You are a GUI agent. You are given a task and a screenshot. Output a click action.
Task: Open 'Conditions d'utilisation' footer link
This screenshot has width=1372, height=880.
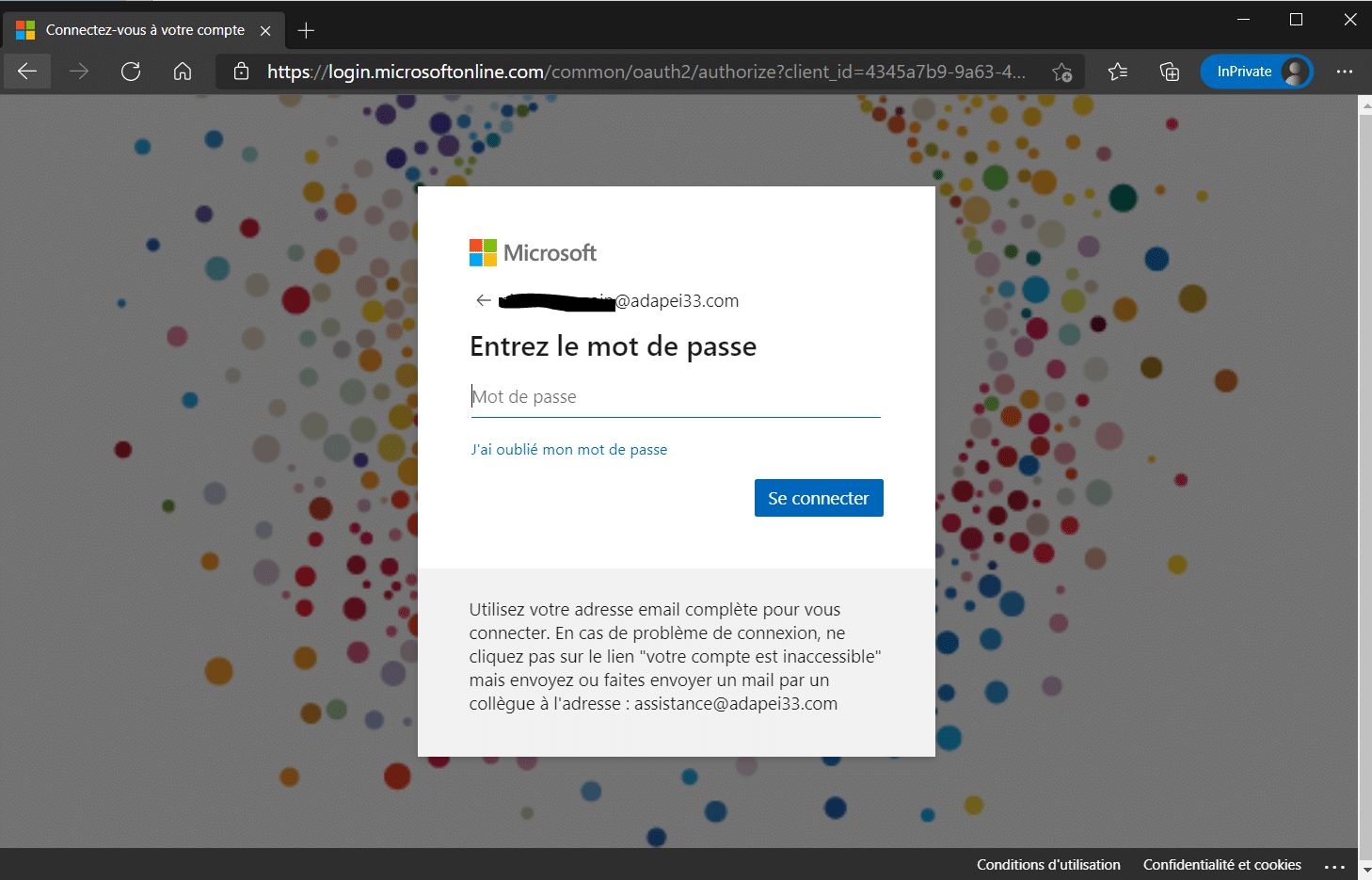coord(1048,865)
